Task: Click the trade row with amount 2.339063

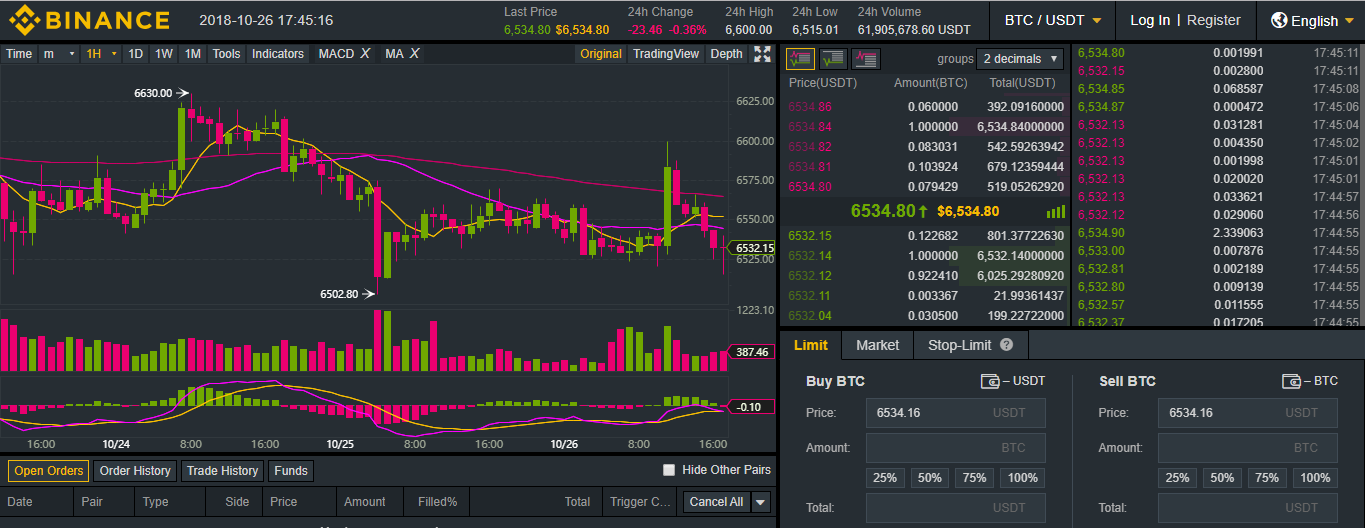Action: click(x=1218, y=233)
